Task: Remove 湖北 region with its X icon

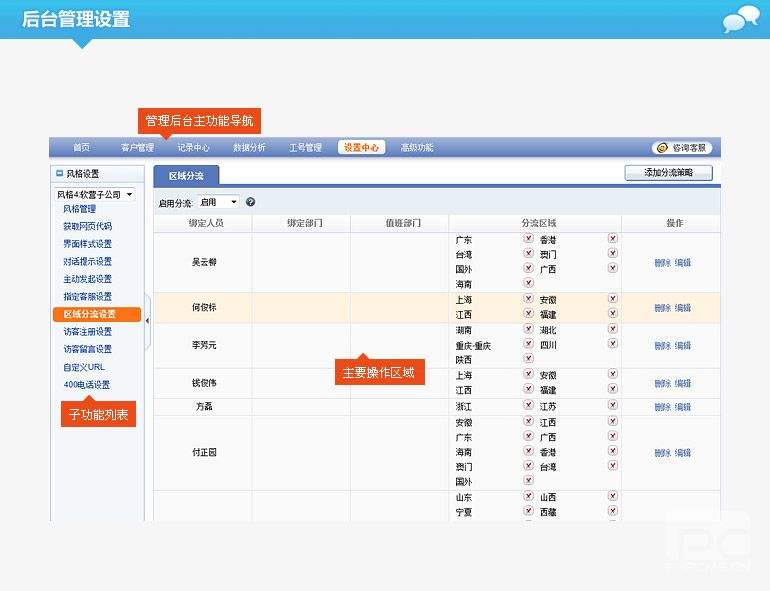Action: point(612,329)
